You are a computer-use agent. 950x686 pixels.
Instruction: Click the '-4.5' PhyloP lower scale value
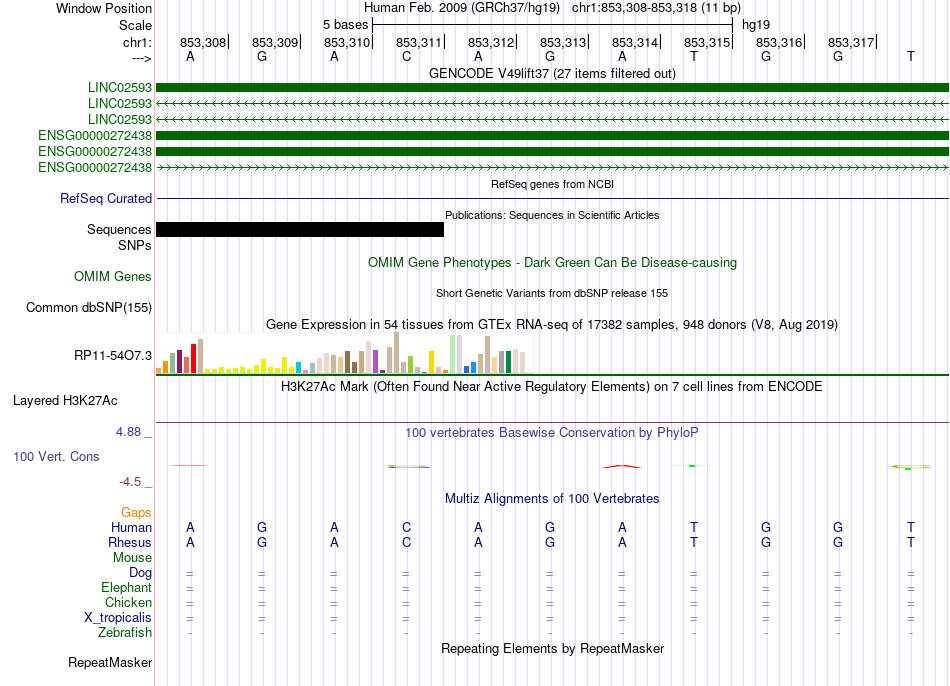coord(130,482)
